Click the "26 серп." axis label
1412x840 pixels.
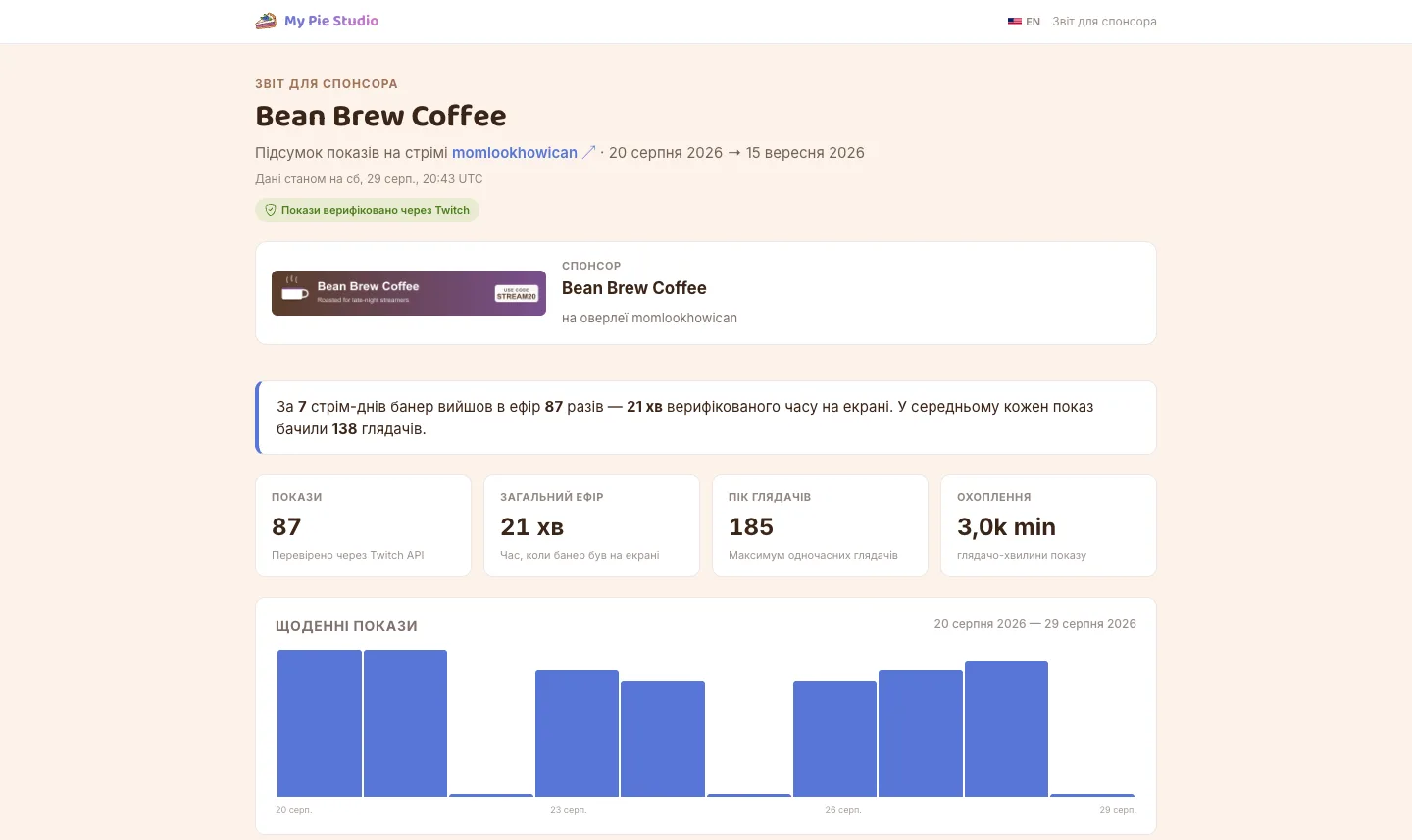pos(843,810)
